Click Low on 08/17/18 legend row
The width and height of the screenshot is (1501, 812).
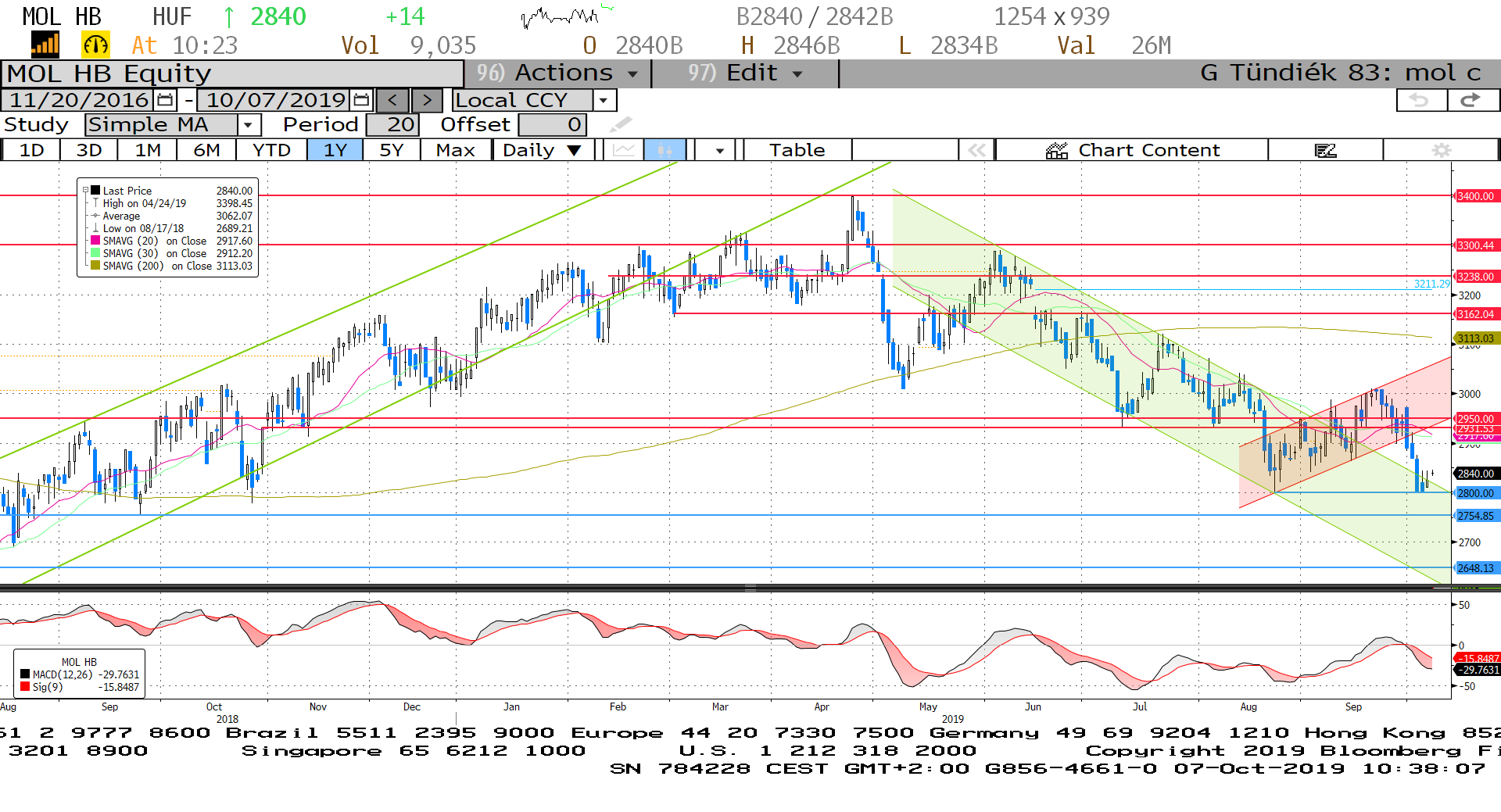pos(172,228)
